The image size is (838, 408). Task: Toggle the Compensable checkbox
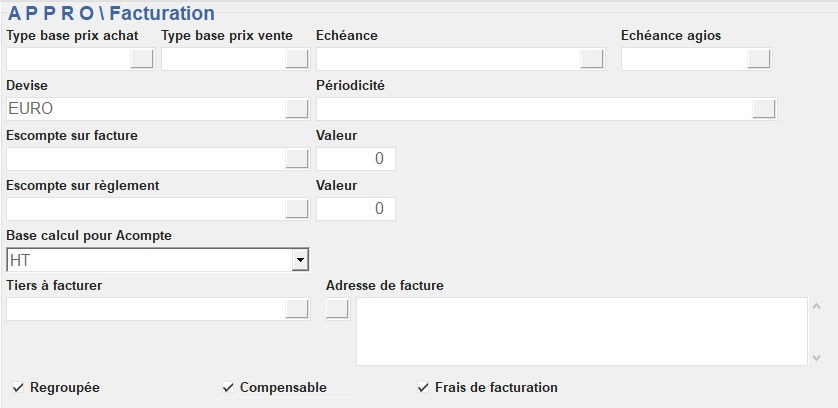pyautogui.click(x=228, y=388)
